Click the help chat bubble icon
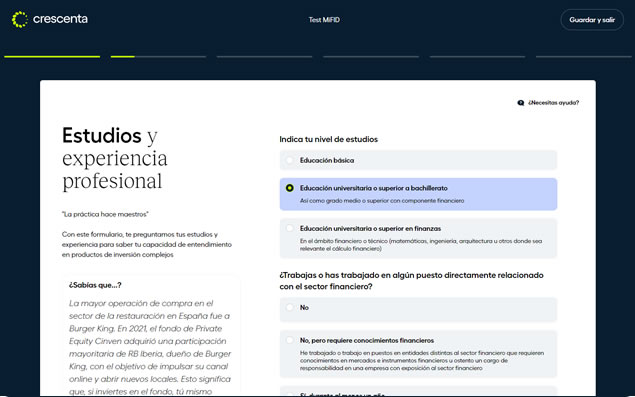This screenshot has width=635, height=397. point(521,103)
